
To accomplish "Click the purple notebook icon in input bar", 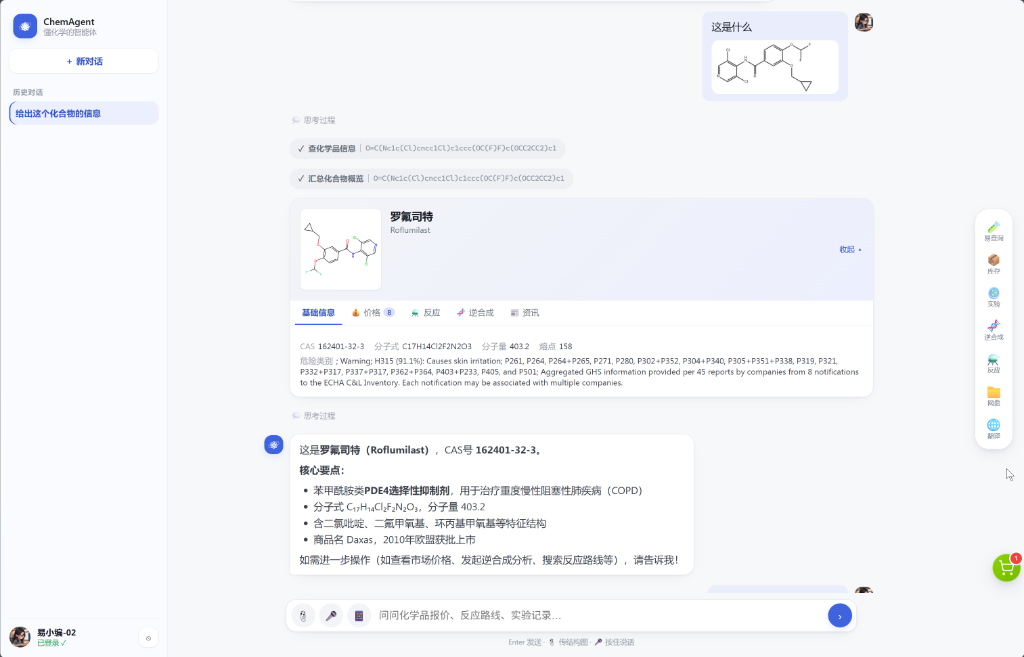I will click(359, 615).
